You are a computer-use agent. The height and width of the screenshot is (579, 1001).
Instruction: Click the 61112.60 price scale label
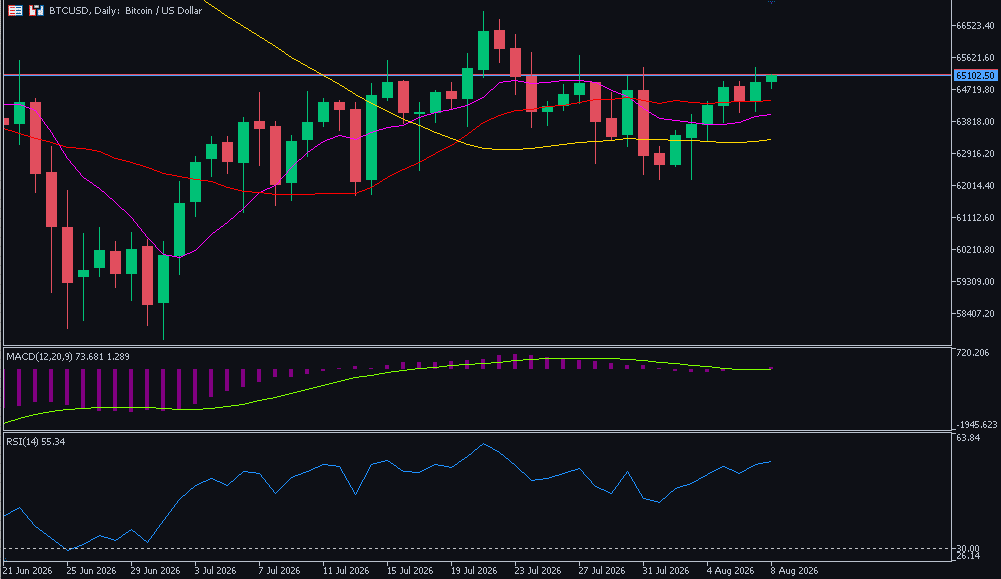click(x=975, y=217)
